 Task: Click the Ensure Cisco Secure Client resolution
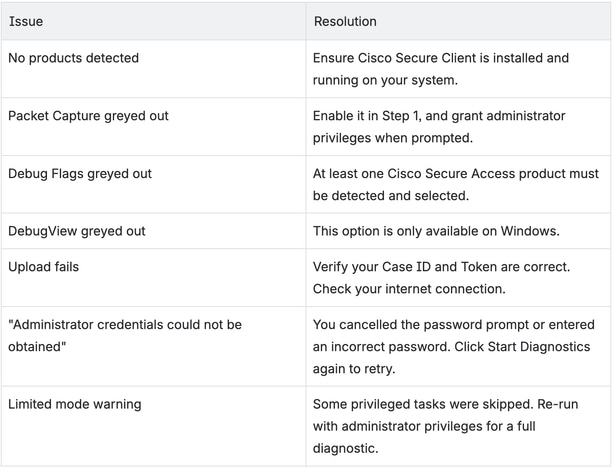(x=441, y=69)
